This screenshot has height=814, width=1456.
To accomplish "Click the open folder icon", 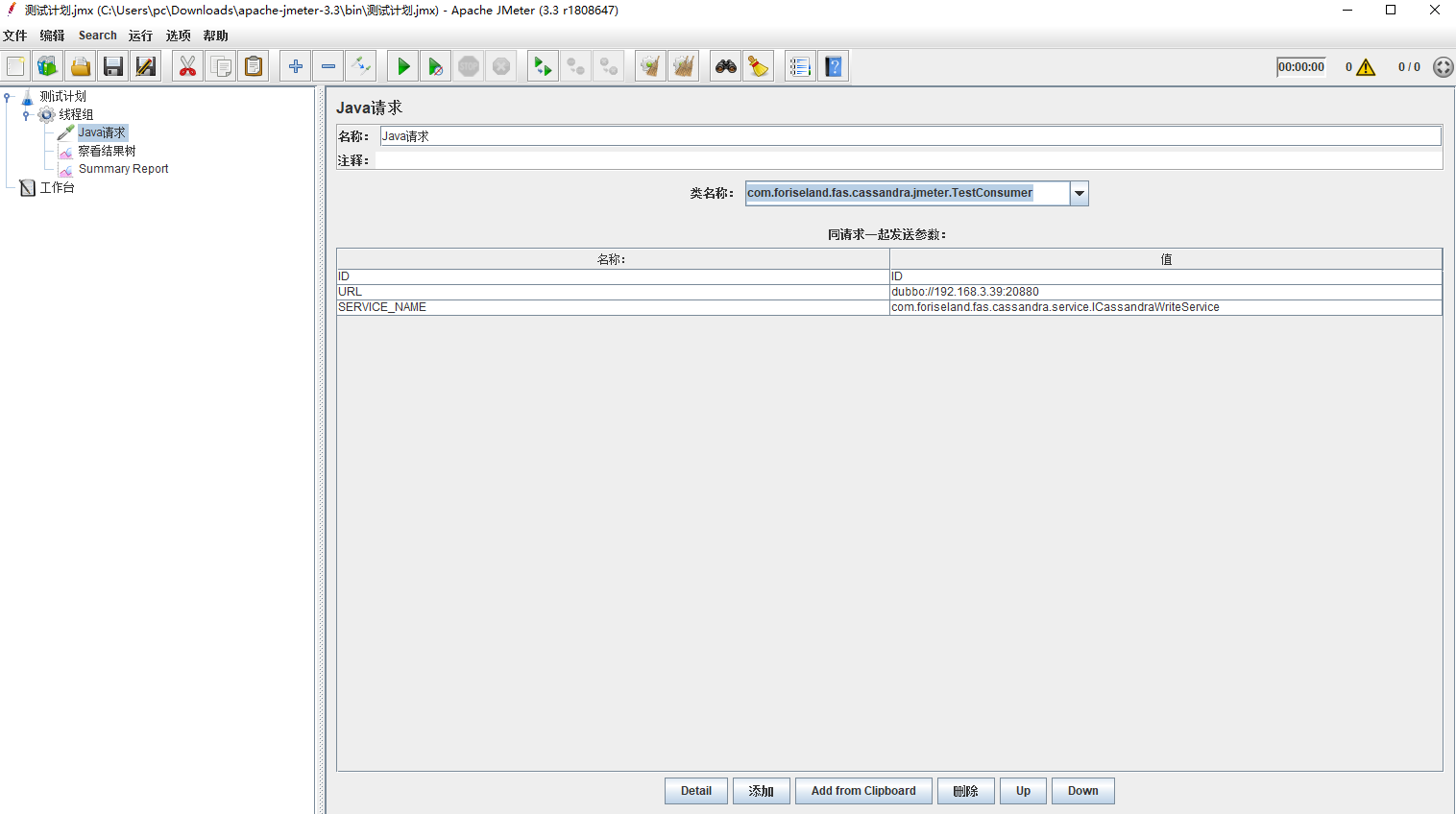I will (81, 66).
